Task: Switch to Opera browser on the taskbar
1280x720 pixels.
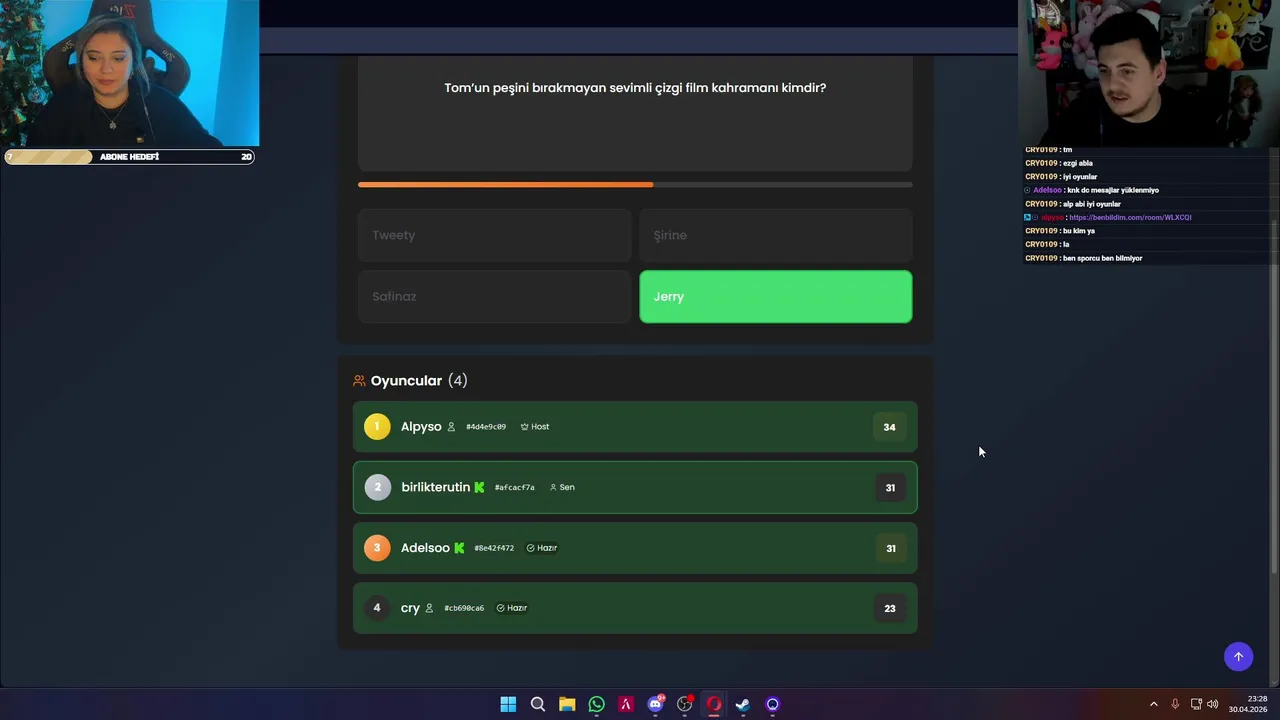Action: click(x=714, y=704)
